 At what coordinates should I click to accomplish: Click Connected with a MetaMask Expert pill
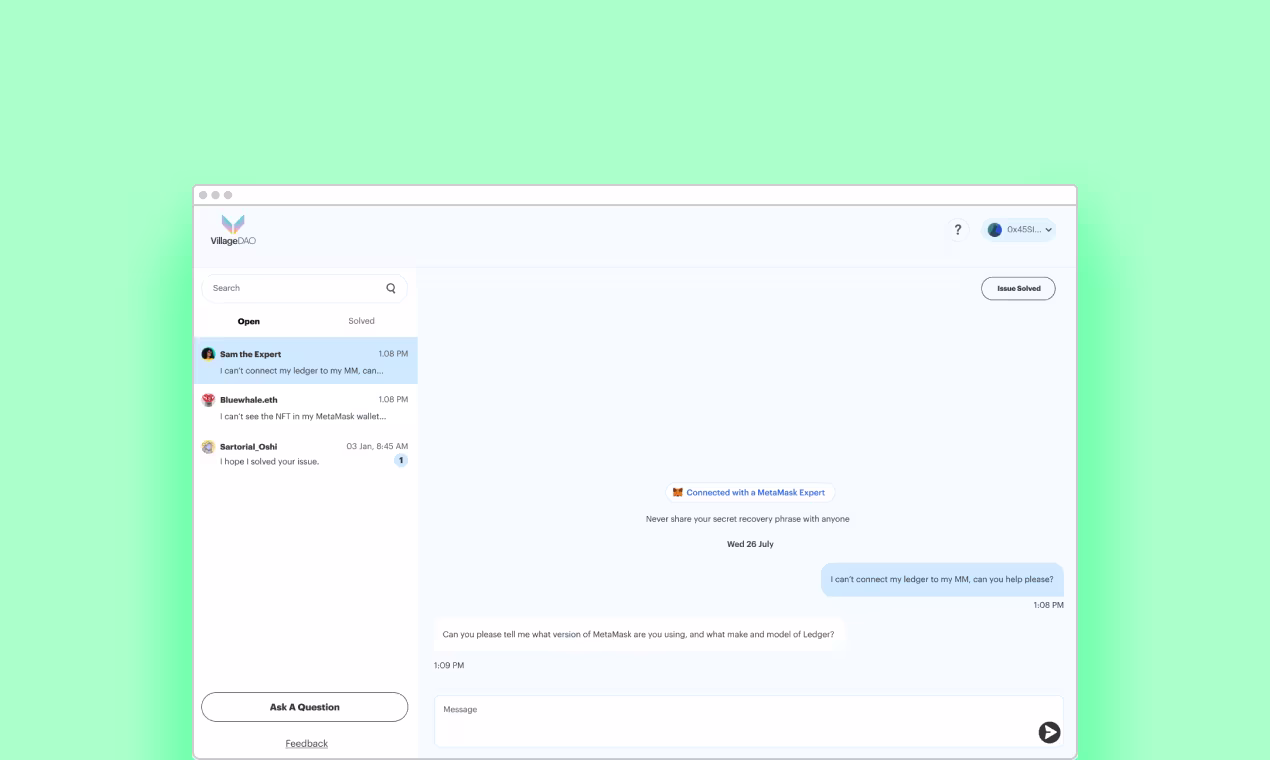(750, 492)
